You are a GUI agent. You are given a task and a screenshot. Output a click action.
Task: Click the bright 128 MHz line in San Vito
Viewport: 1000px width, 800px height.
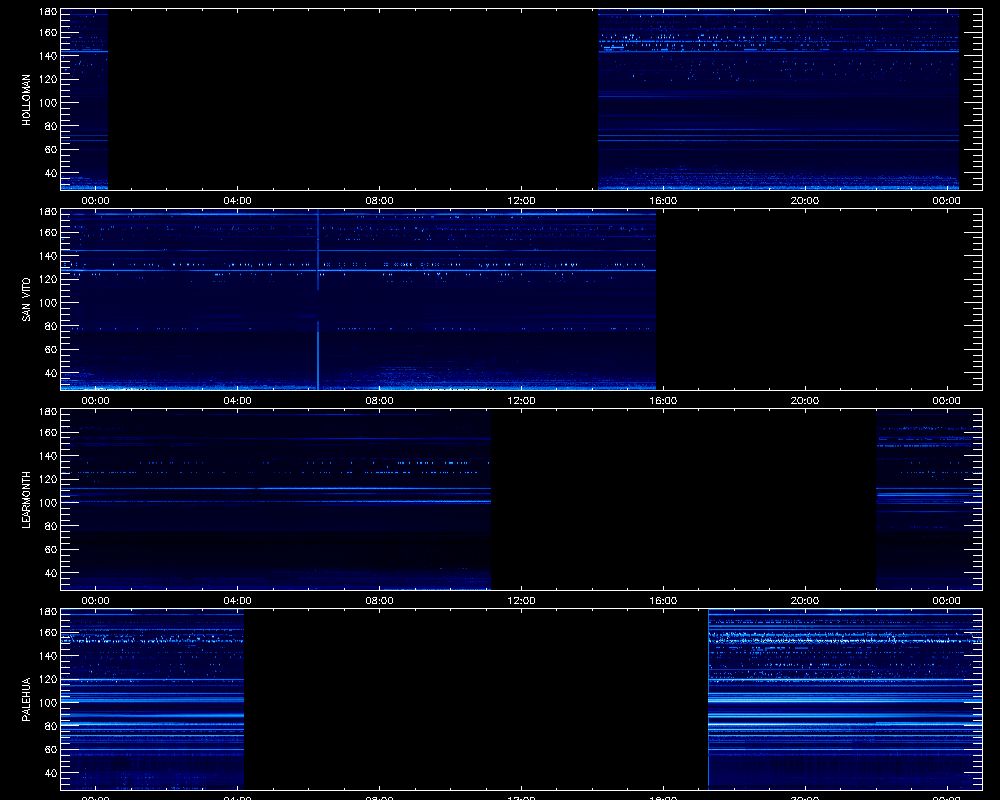(x=358, y=270)
